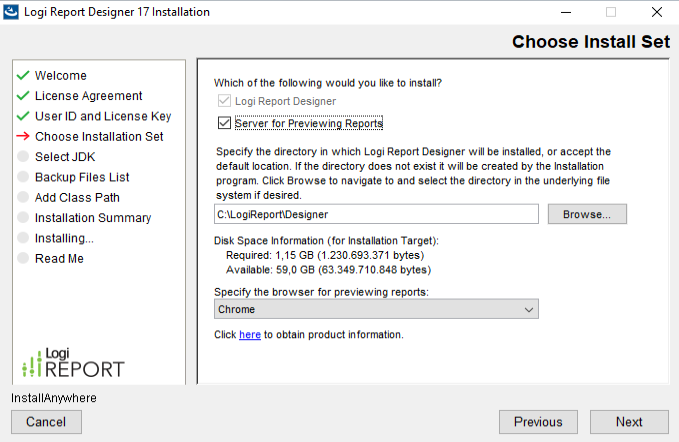Click the green checkmark beside Welcome

click(x=22, y=76)
